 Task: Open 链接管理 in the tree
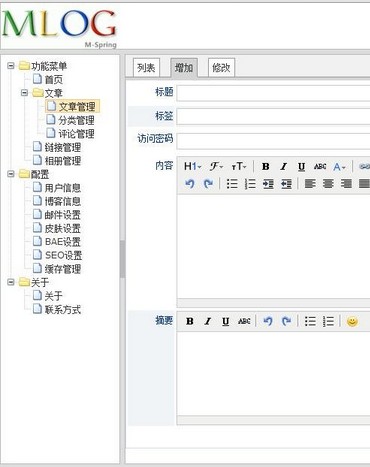pyautogui.click(x=57, y=147)
